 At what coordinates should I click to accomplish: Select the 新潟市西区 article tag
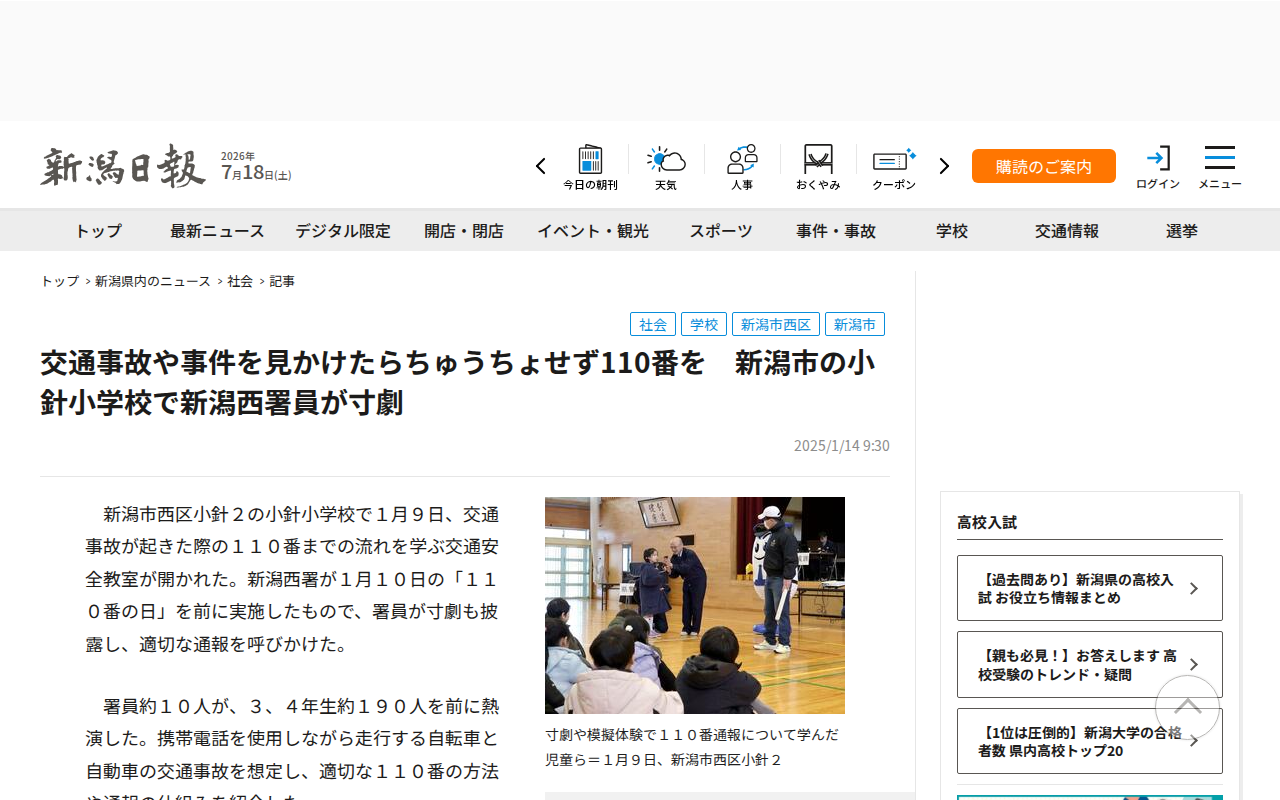(x=776, y=324)
